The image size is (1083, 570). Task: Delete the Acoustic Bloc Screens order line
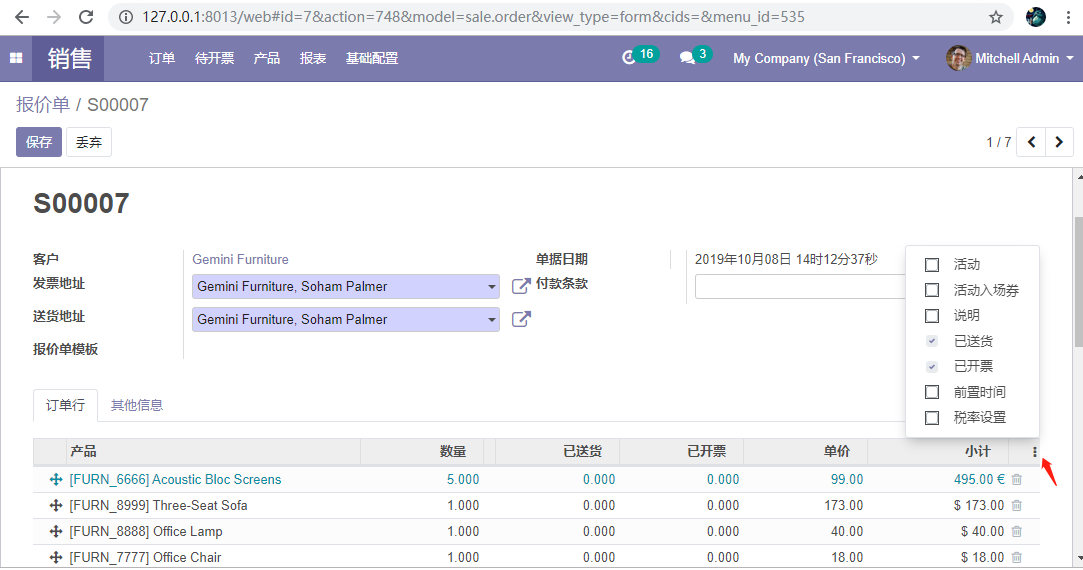click(1017, 480)
